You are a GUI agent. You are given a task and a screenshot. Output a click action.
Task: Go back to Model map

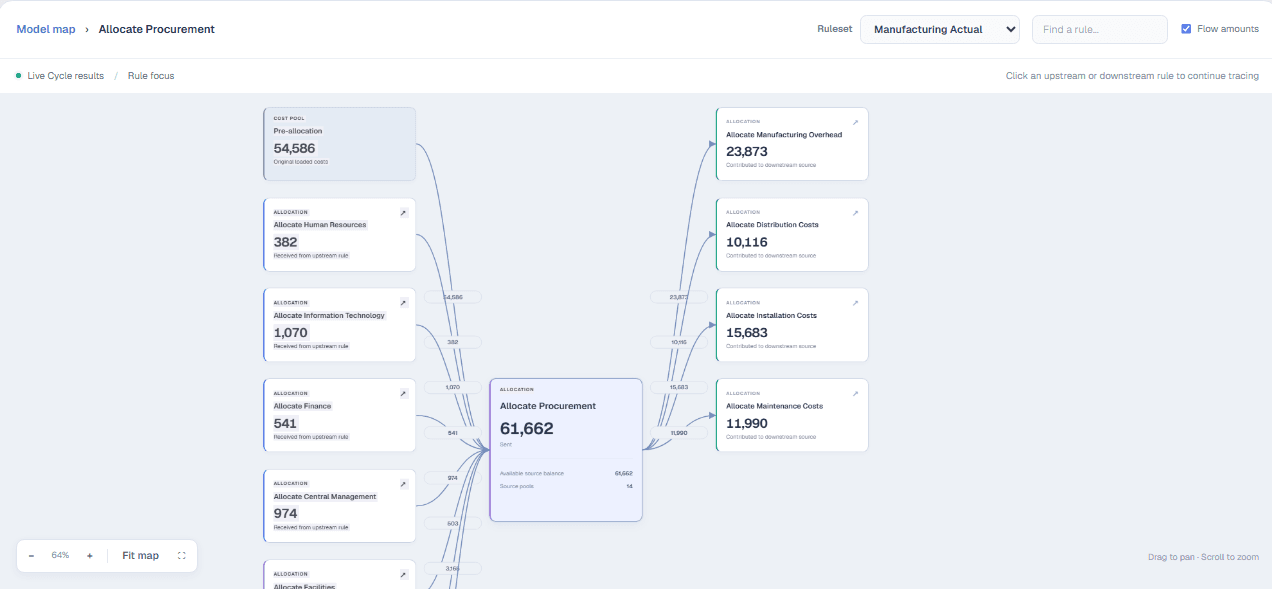(x=46, y=29)
